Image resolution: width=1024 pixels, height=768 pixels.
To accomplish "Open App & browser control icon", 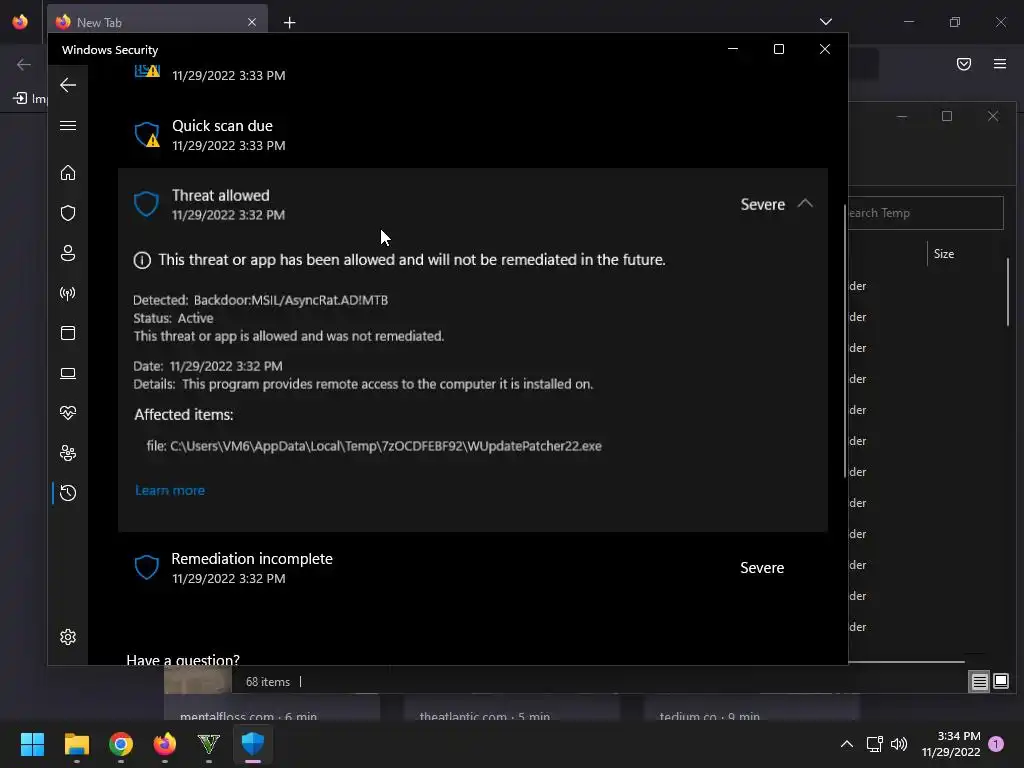I will pyautogui.click(x=68, y=333).
